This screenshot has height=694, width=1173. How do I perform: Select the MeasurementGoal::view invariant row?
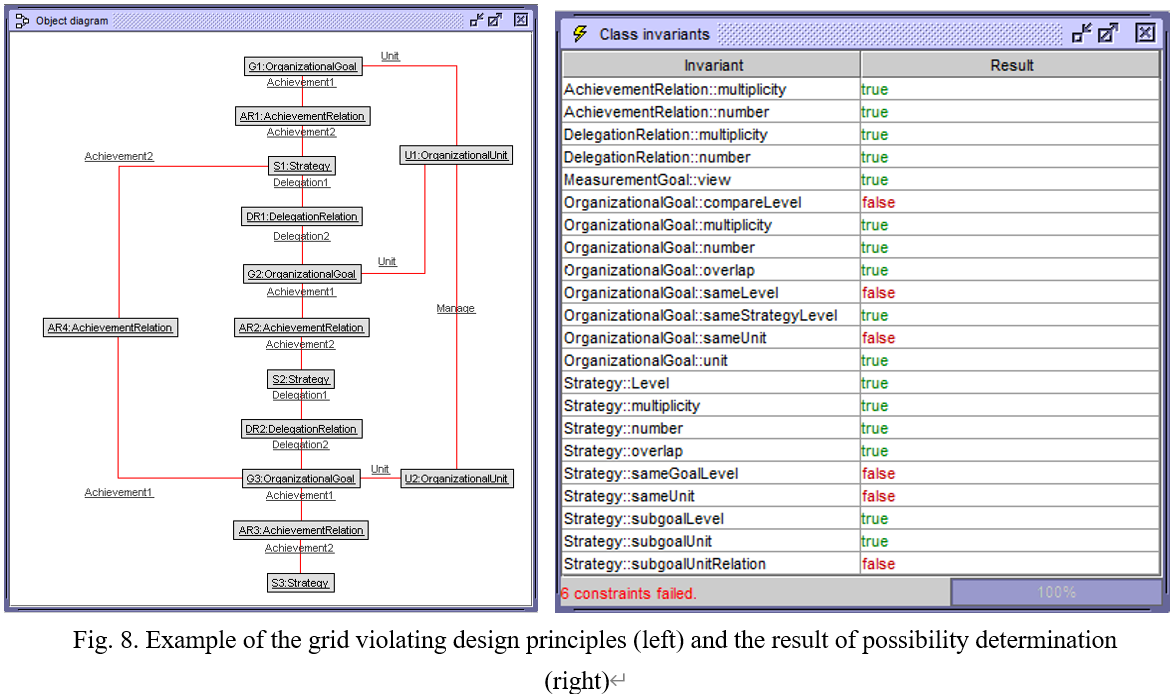[x=861, y=179]
